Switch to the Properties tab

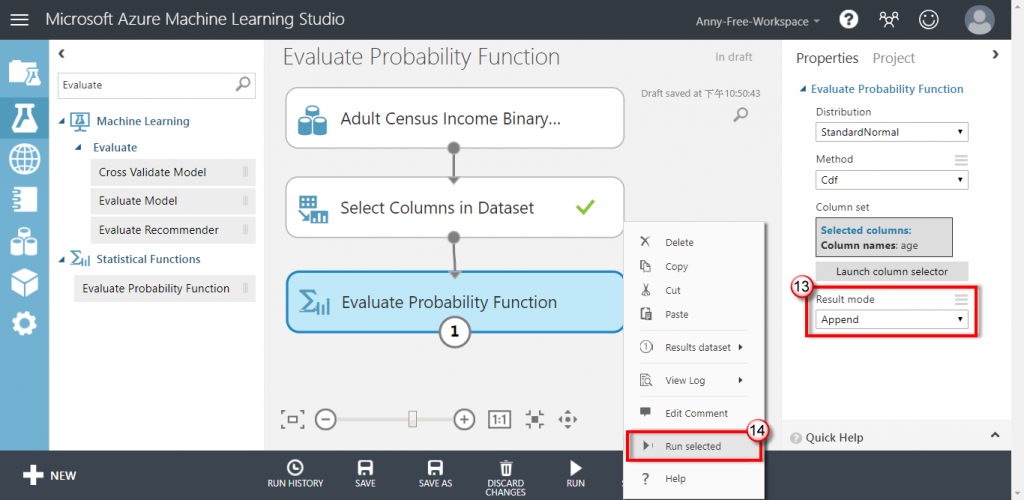(x=827, y=58)
